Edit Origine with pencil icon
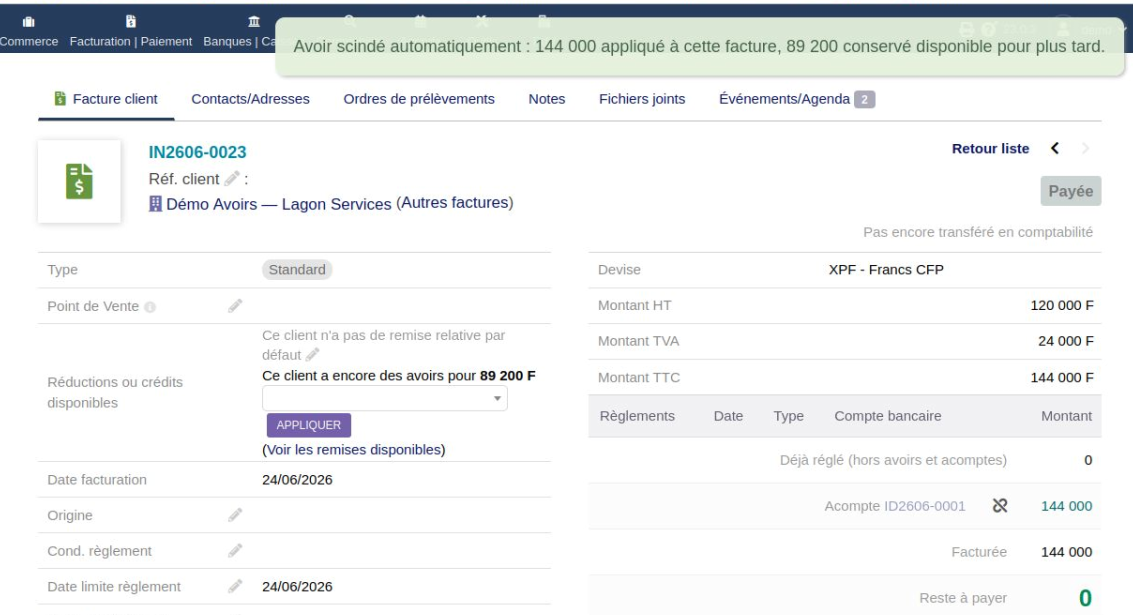 point(235,515)
